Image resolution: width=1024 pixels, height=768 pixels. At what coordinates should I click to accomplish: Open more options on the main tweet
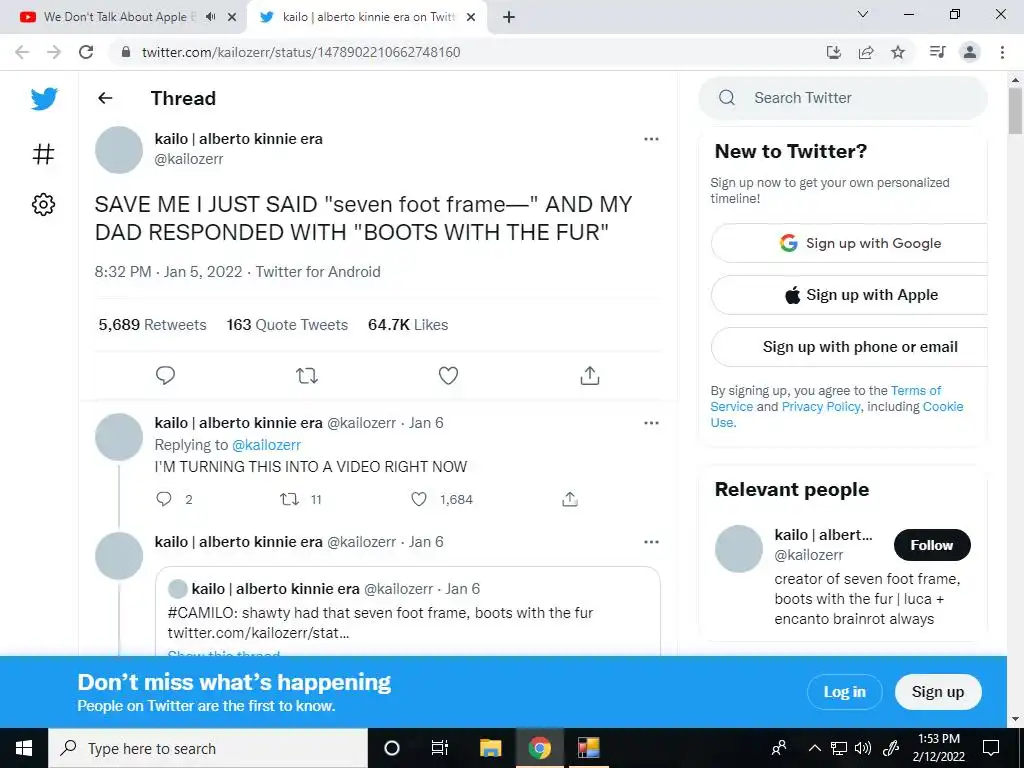[651, 139]
